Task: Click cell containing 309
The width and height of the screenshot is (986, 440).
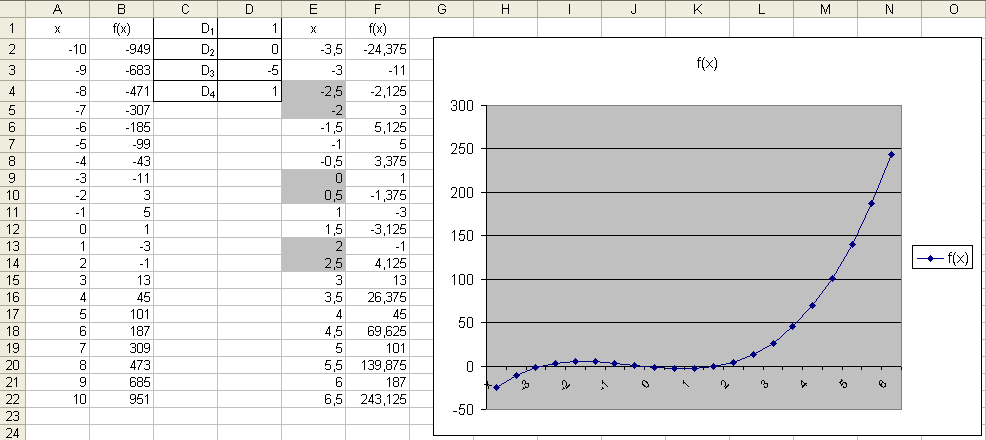Action: coord(121,348)
